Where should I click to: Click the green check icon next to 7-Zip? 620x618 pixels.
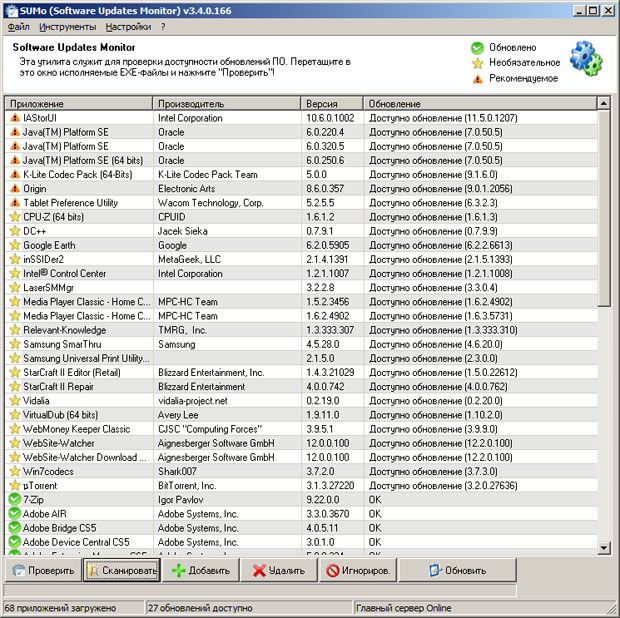pos(15,499)
